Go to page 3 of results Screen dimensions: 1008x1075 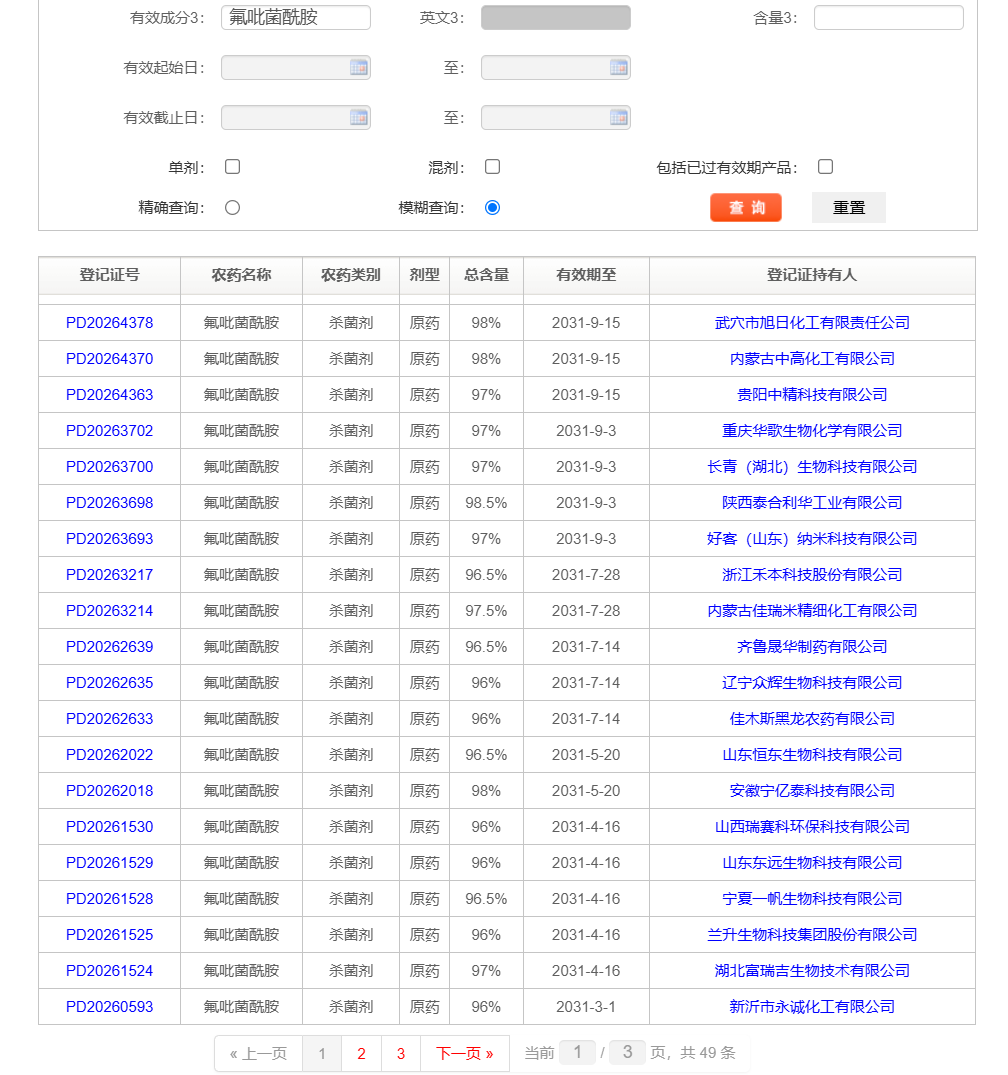tap(401, 1053)
